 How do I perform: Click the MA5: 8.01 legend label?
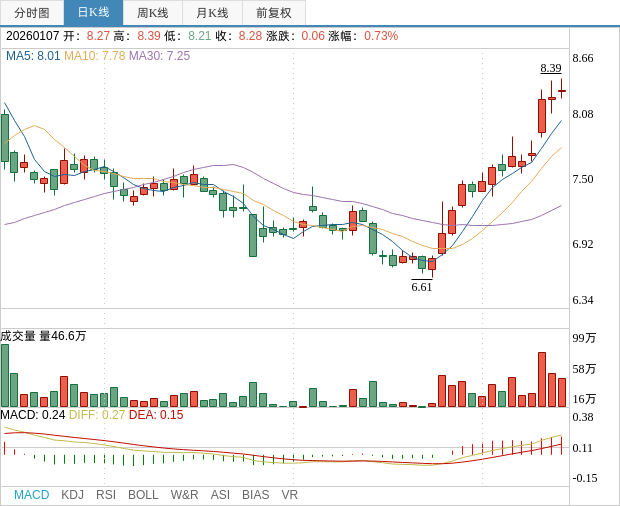[33, 56]
